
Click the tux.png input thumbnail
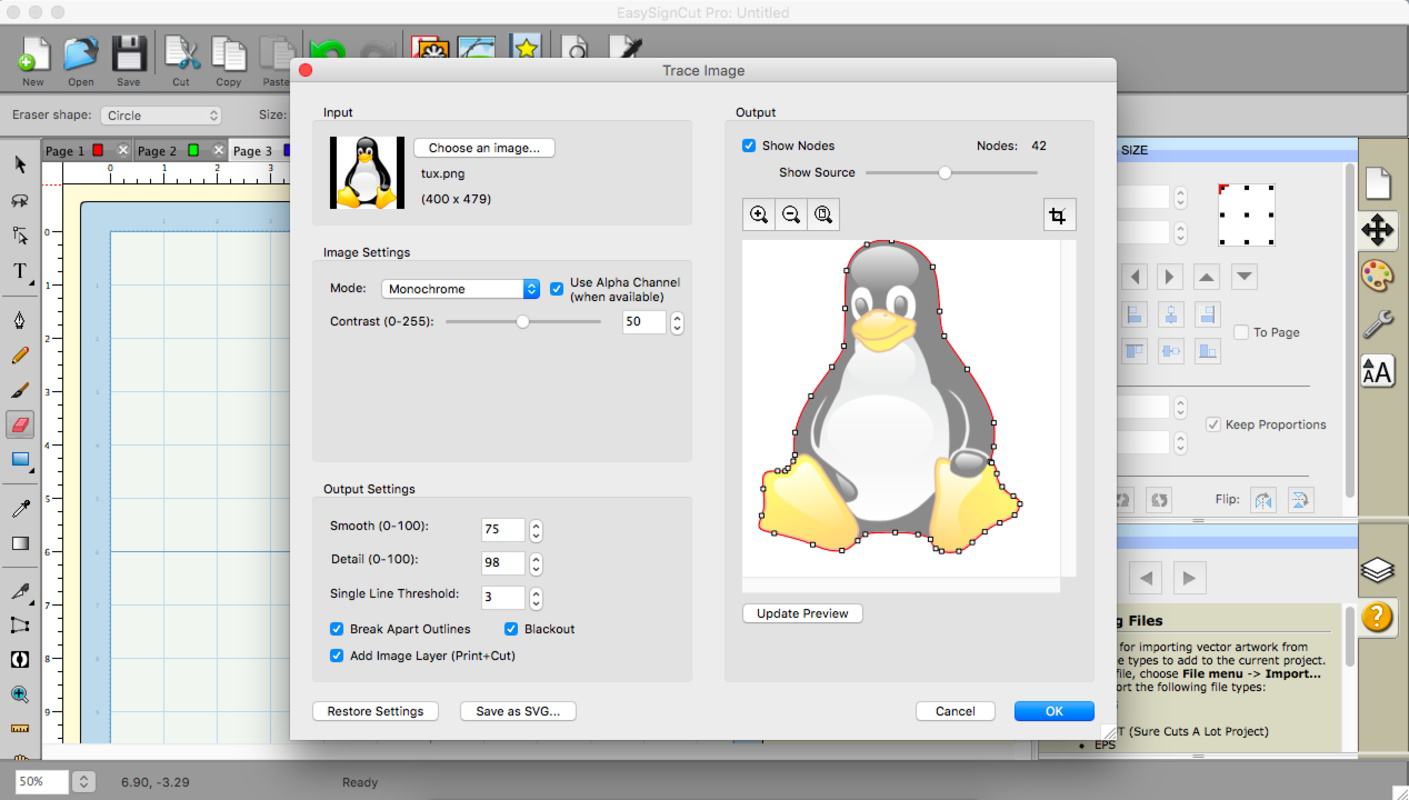[x=367, y=173]
